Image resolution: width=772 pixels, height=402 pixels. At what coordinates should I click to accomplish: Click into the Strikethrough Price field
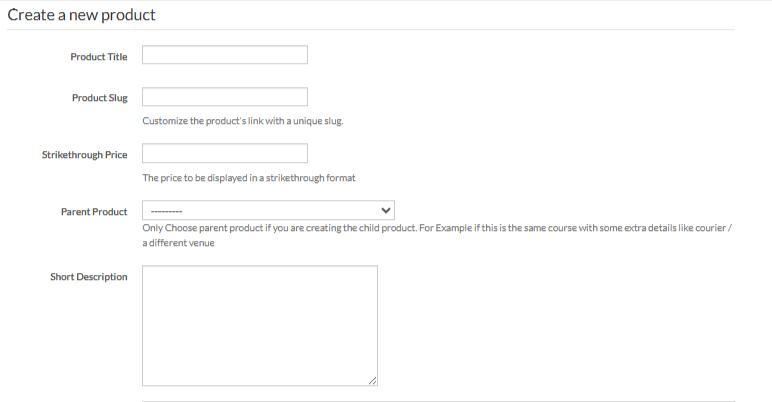tap(224, 154)
